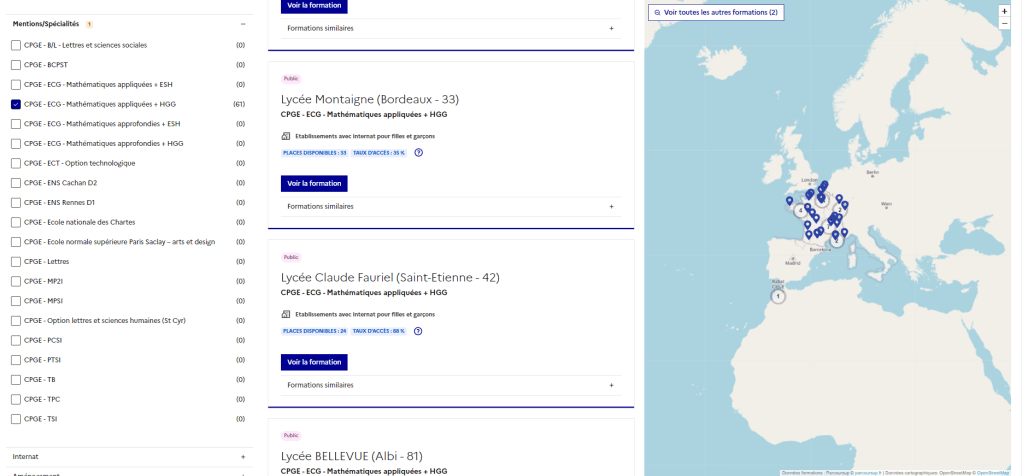1022x476 pixels.
Task: Open the OpenStreetMap attribution link
Action: [x=992, y=472]
